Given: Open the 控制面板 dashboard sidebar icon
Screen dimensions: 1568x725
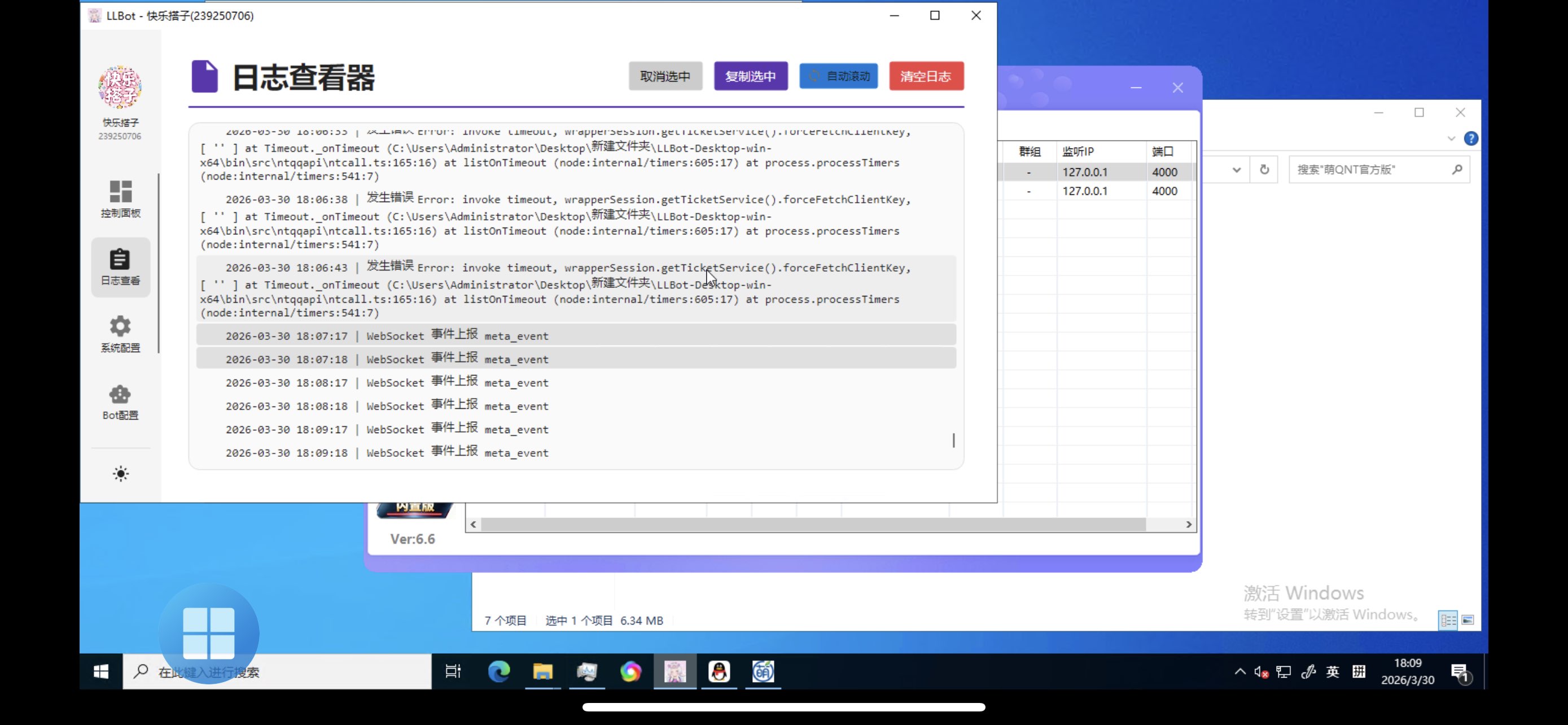Looking at the screenshot, I should click(120, 198).
